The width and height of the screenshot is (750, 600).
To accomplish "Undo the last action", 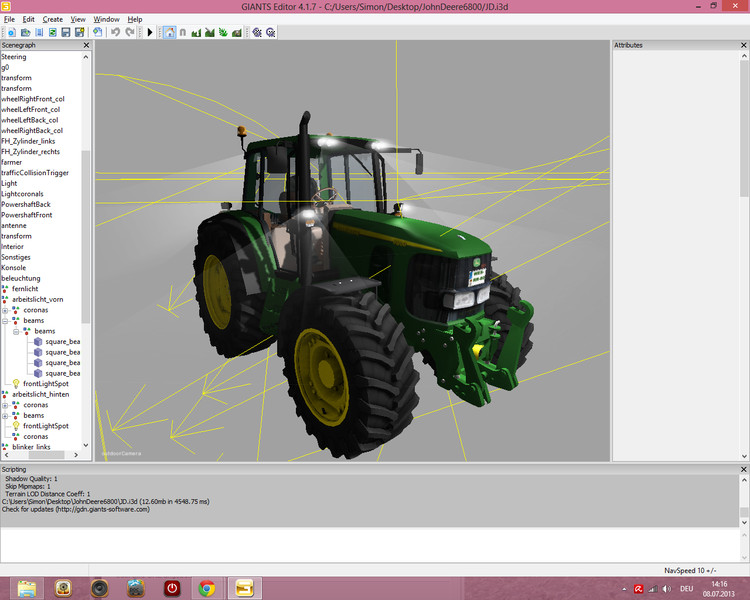I will click(x=115, y=32).
